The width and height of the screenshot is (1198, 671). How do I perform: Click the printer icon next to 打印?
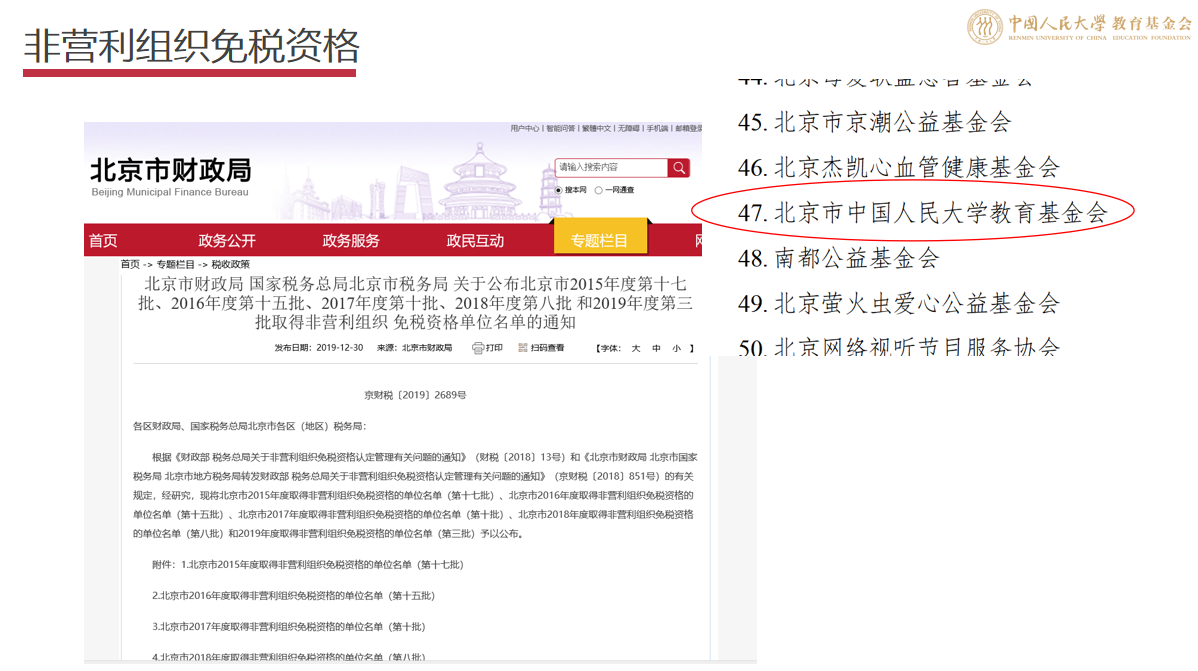[478, 348]
